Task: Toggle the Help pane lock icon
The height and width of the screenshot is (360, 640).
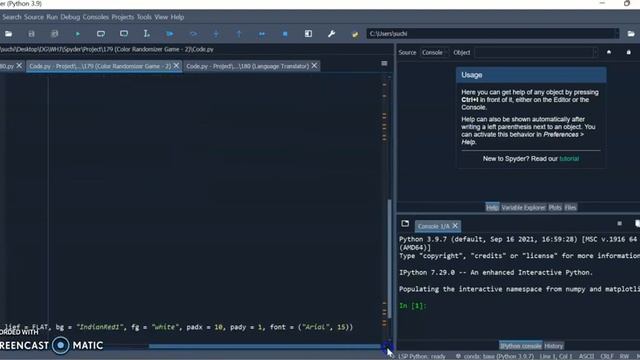Action: (x=629, y=52)
